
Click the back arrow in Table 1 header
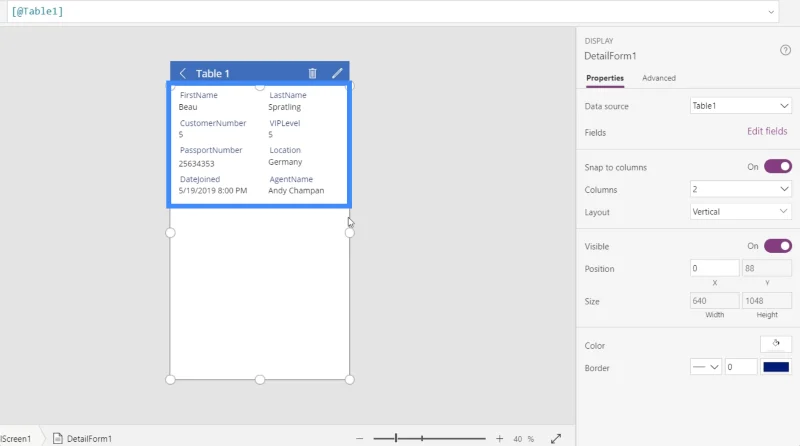[x=183, y=73]
